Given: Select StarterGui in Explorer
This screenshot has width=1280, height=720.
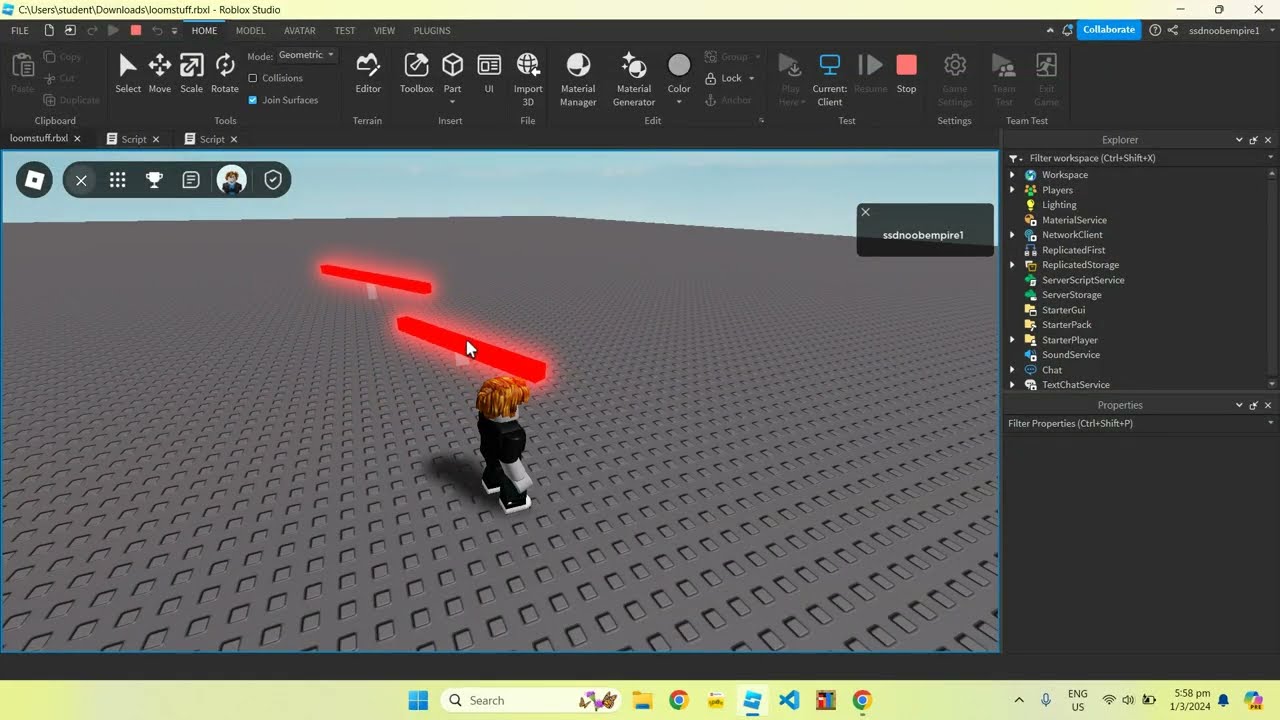Looking at the screenshot, I should 1063,310.
